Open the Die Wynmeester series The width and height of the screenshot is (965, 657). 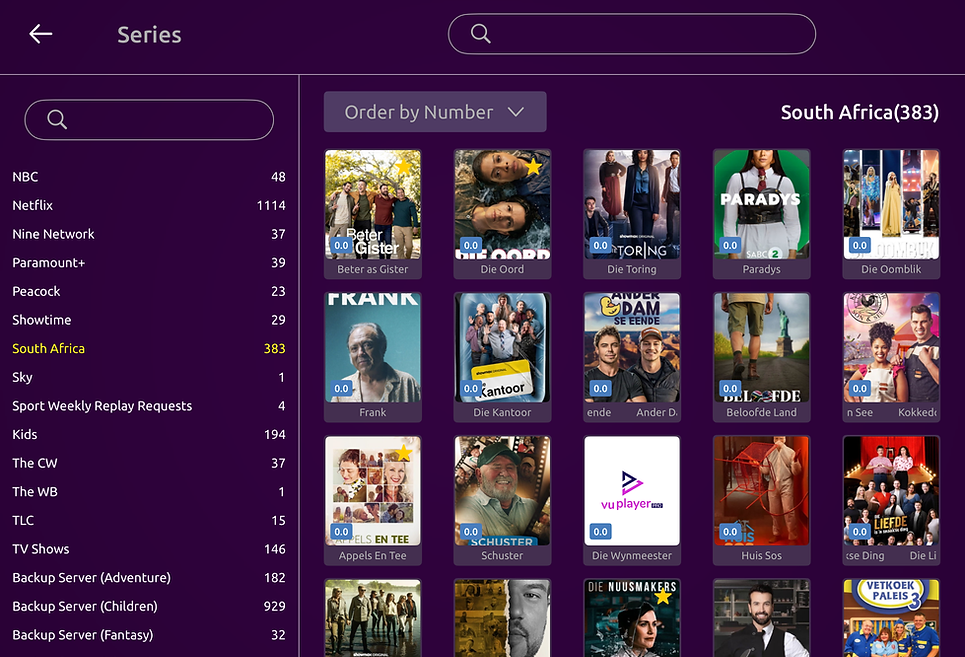(x=632, y=500)
